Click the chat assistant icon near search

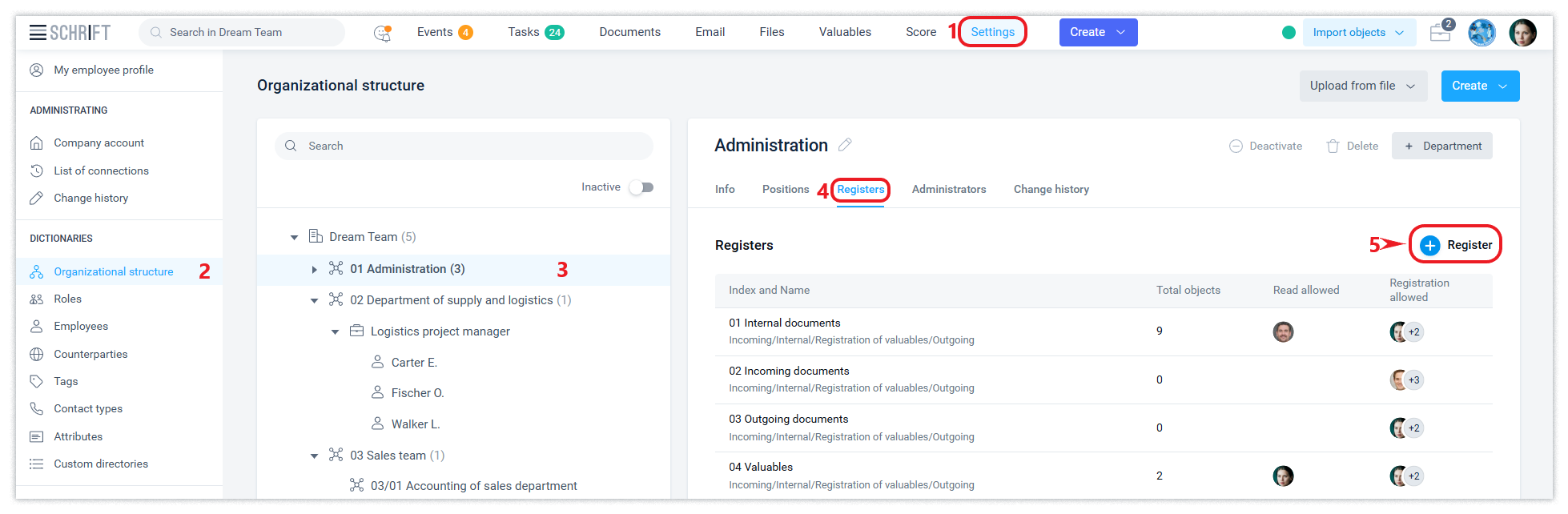click(383, 33)
